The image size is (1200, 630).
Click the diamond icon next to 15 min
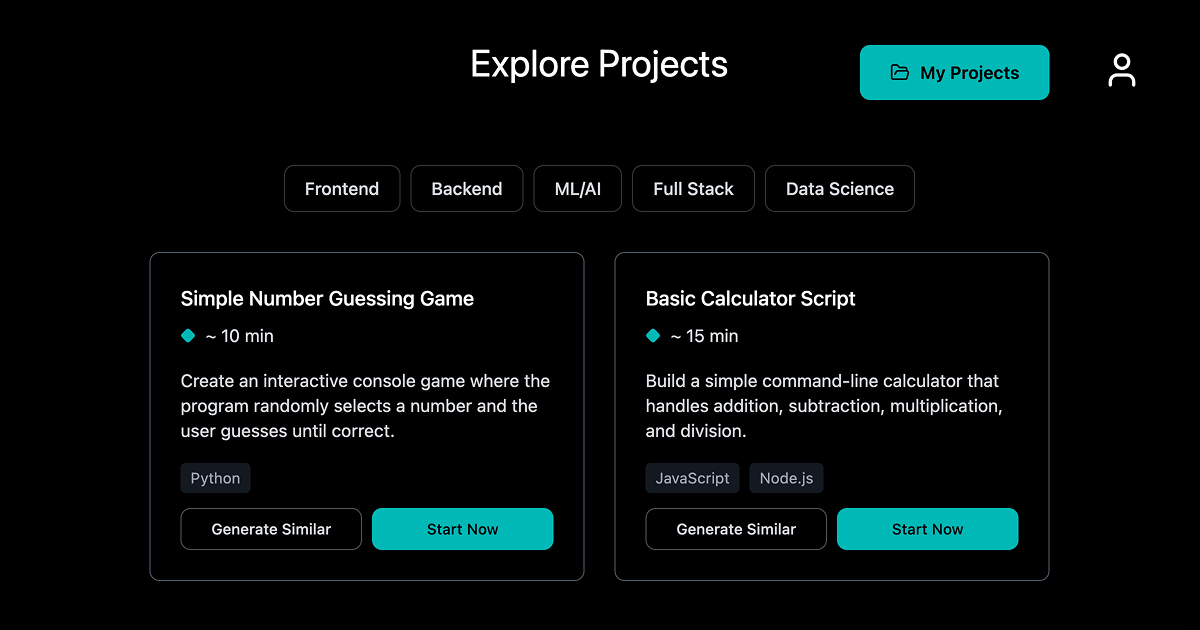652,336
